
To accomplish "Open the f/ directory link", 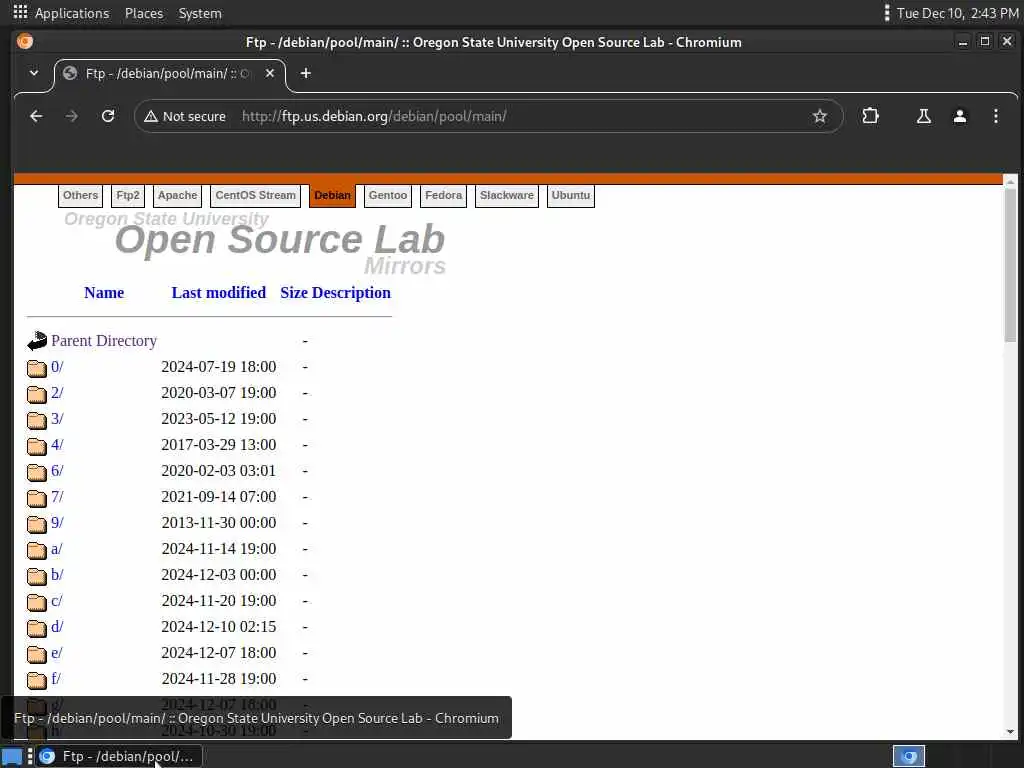I will (56, 679).
